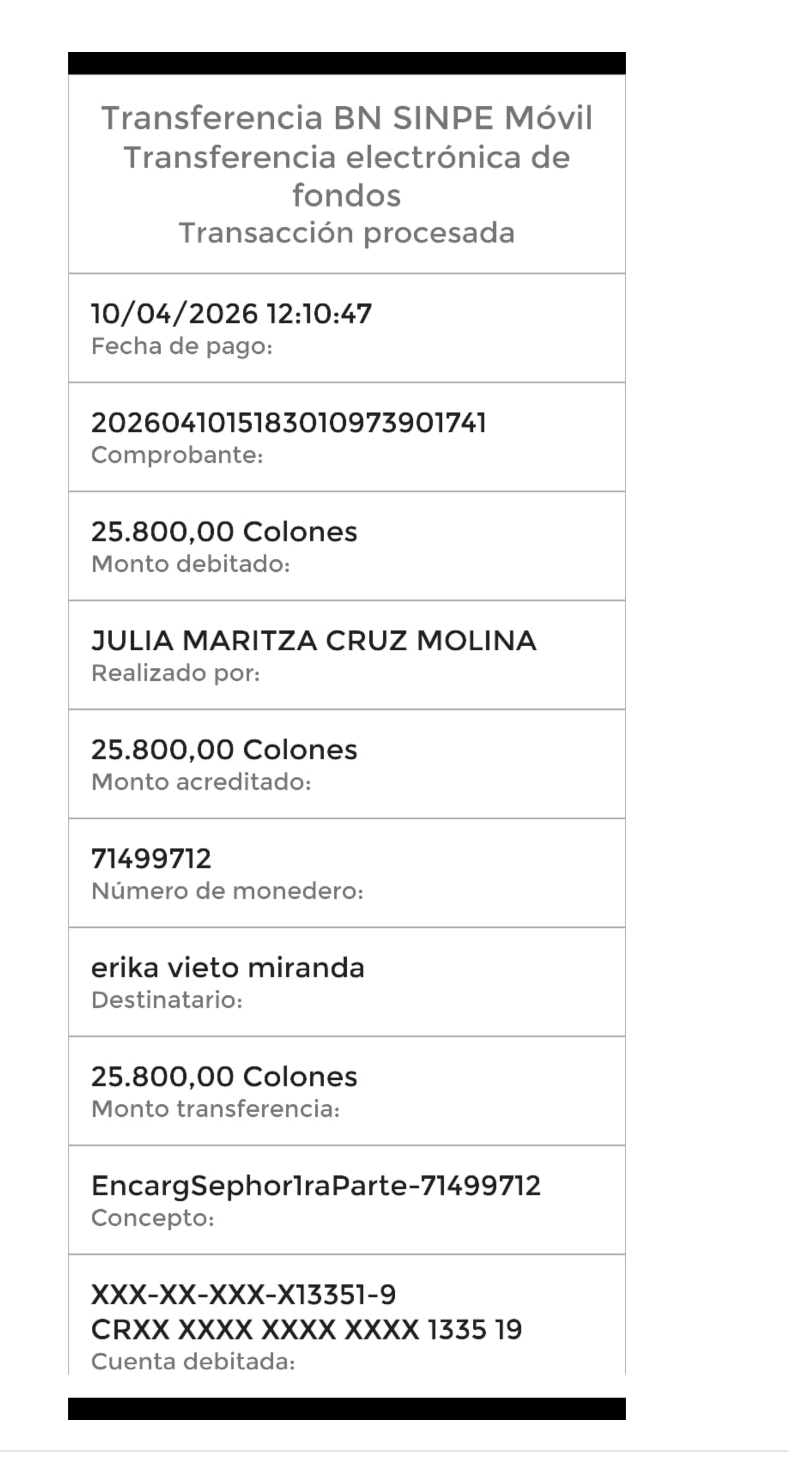This screenshot has width=788, height=1462.
Task: Select the comprobante number 2026041015183010973901741
Action: click(289, 423)
